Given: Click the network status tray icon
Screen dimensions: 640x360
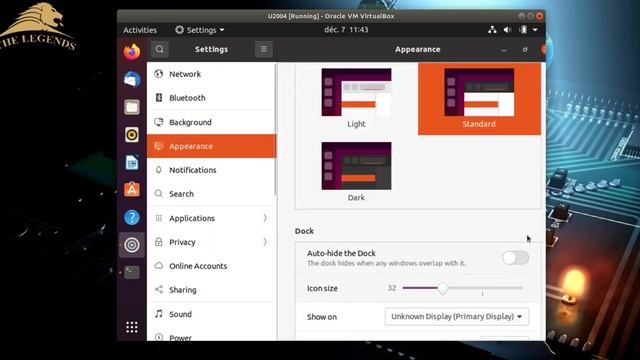Looking at the screenshot, I should 492,30.
